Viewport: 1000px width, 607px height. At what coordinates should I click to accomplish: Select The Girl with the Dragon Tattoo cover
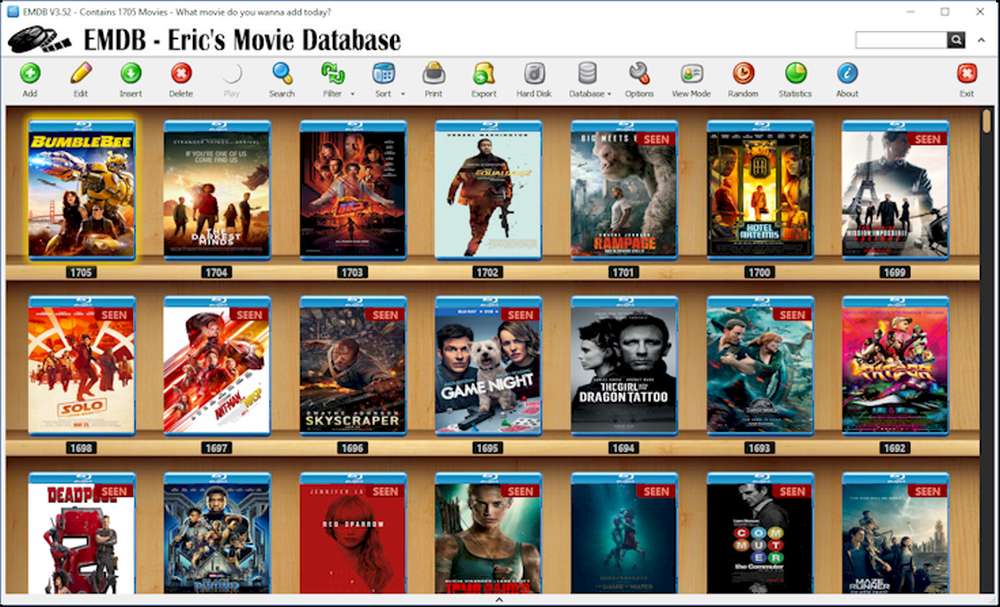pyautogui.click(x=624, y=365)
